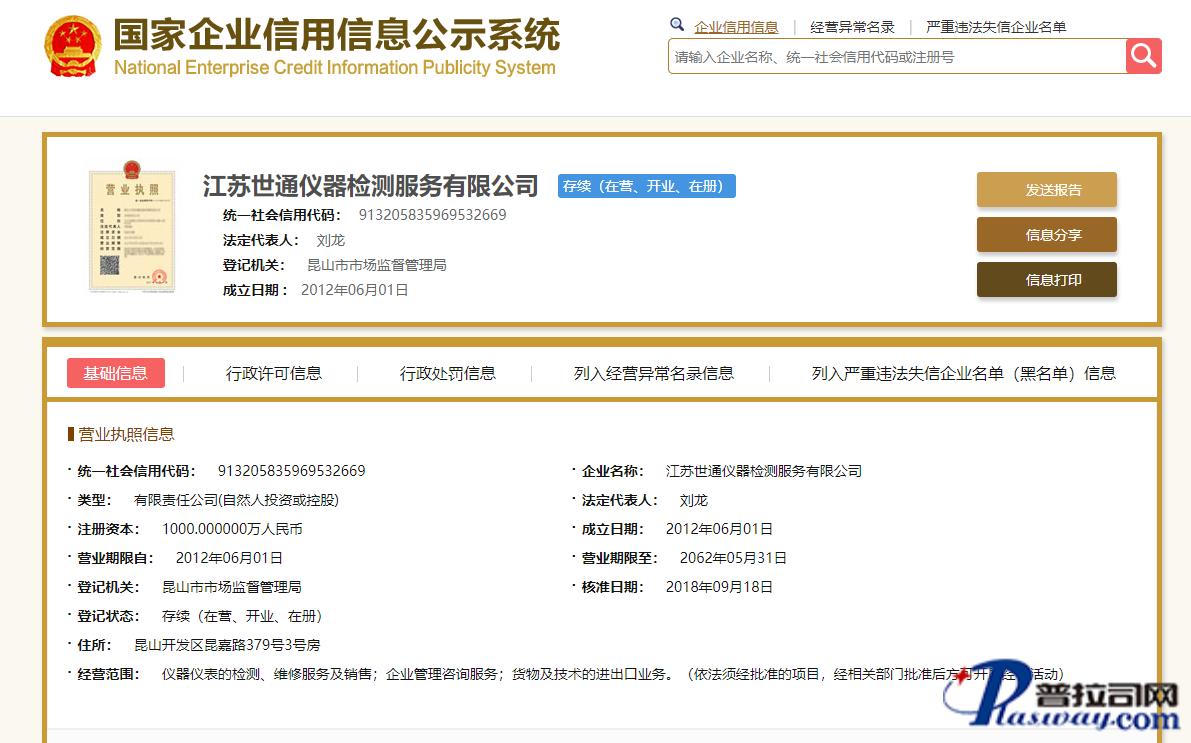Screen dimensions: 1191x743
Task: Select the 经营异常名录 search category
Action: tap(852, 27)
